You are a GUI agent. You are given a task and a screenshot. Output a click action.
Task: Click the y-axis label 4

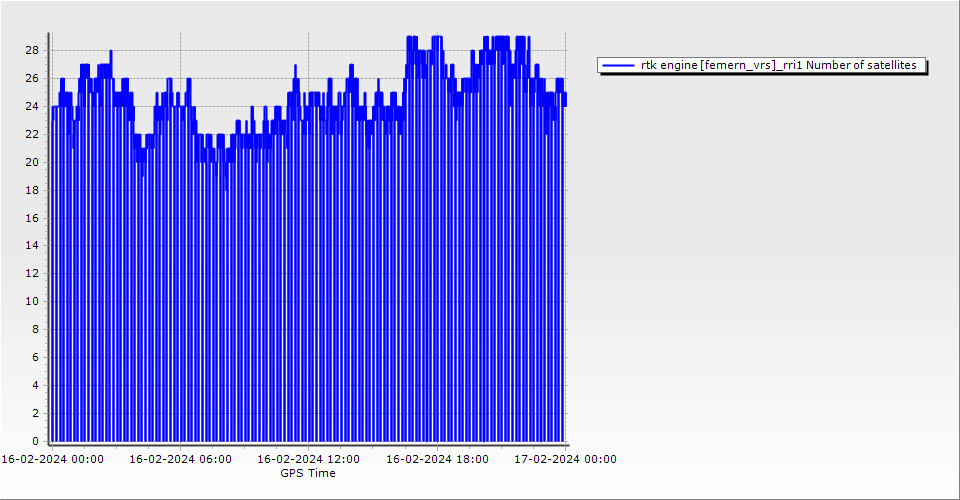[35, 385]
